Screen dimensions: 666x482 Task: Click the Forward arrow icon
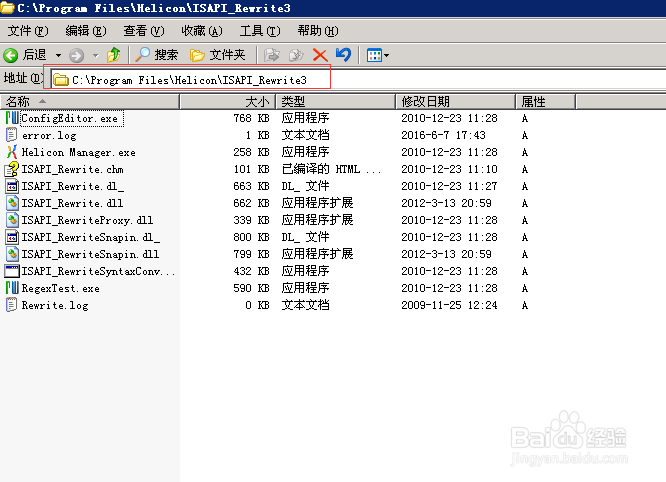coord(76,55)
